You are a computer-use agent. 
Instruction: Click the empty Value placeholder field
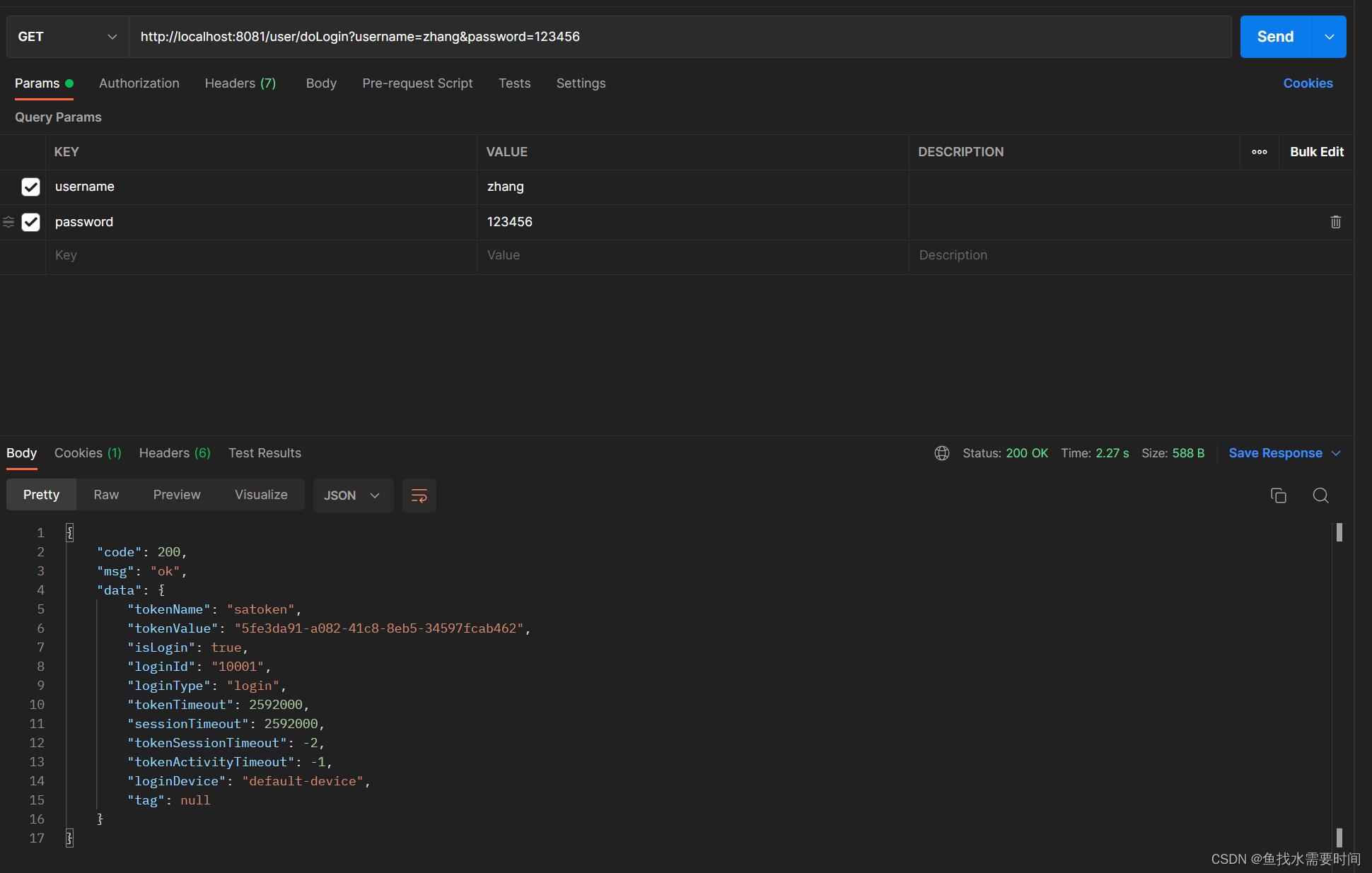pos(692,255)
